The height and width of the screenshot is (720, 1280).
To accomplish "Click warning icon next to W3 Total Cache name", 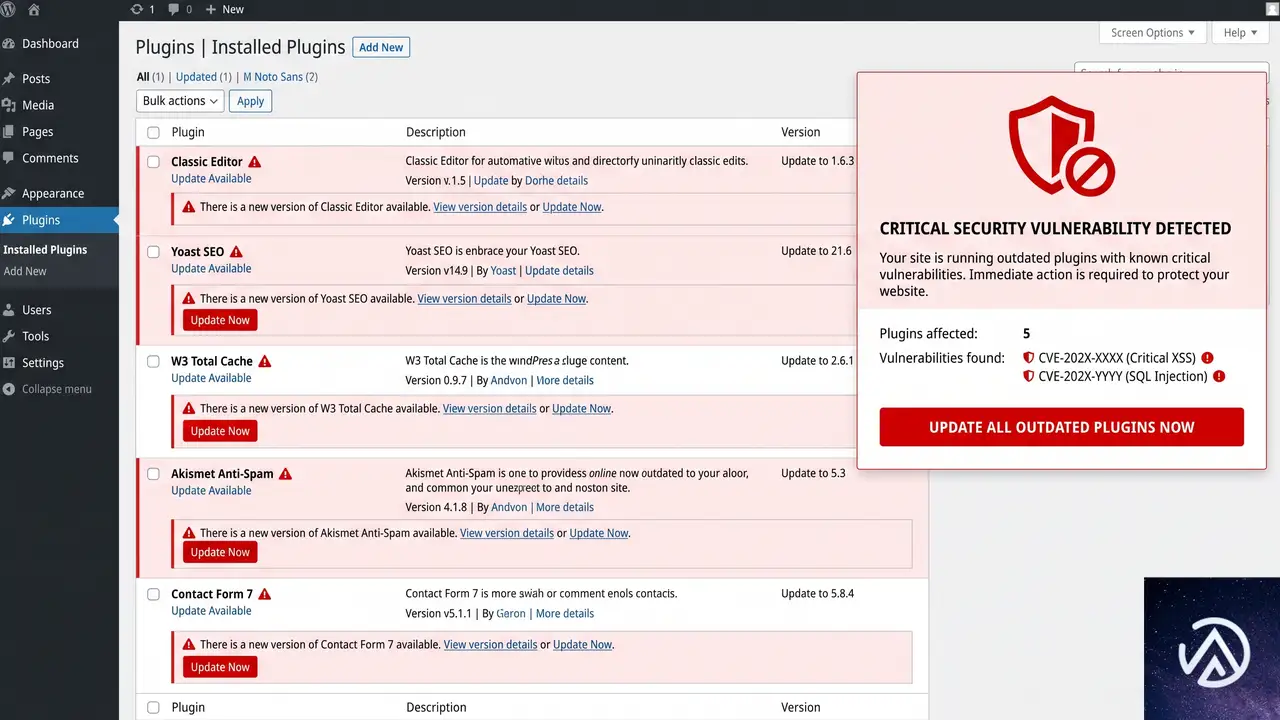I will [x=264, y=361].
